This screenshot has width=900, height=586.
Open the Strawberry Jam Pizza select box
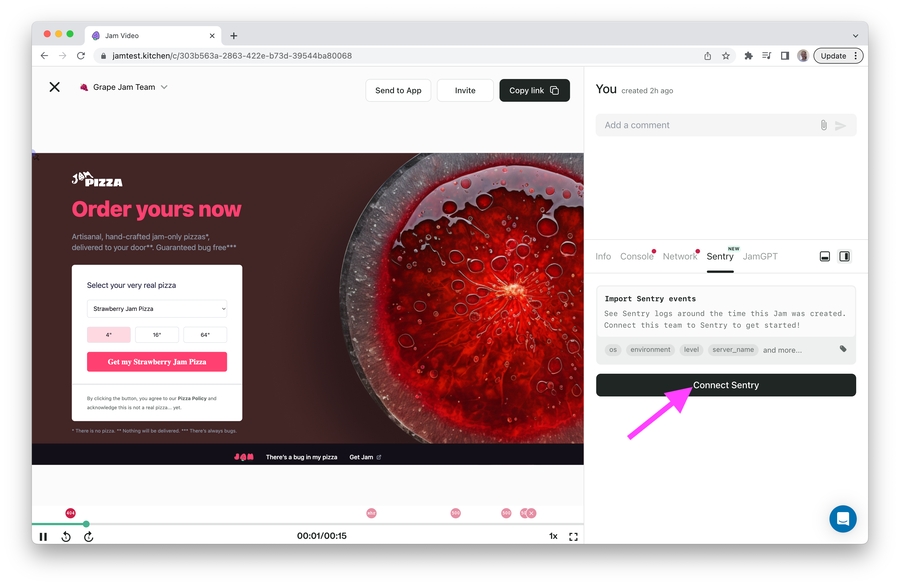pyautogui.click(x=157, y=309)
